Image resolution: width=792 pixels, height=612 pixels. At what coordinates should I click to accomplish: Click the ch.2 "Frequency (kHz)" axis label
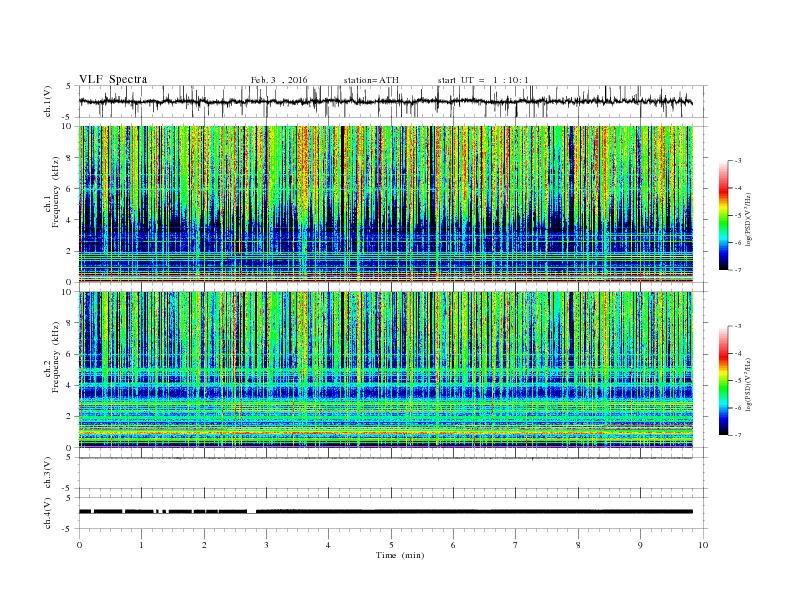click(x=55, y=357)
